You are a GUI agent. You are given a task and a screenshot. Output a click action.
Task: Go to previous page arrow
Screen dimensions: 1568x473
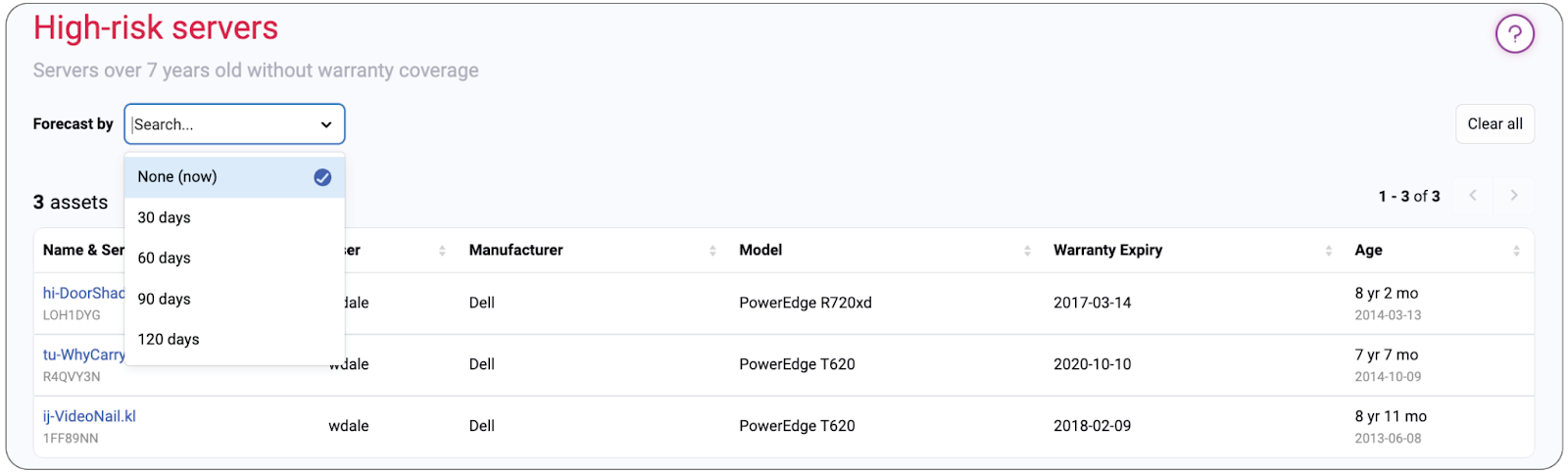(1472, 196)
